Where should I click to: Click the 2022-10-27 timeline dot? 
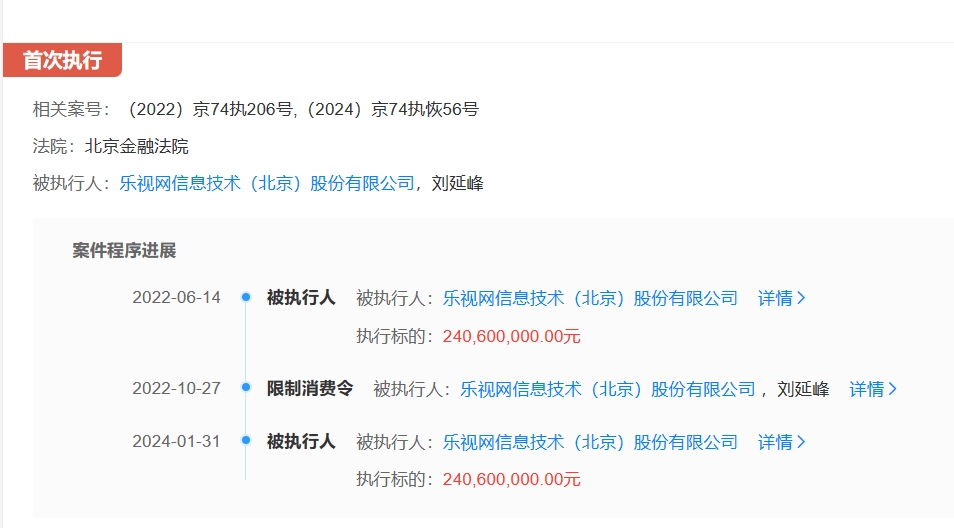(x=246, y=387)
